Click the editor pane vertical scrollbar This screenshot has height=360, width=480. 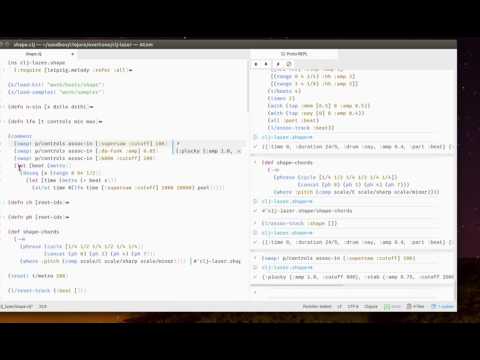click(x=248, y=86)
